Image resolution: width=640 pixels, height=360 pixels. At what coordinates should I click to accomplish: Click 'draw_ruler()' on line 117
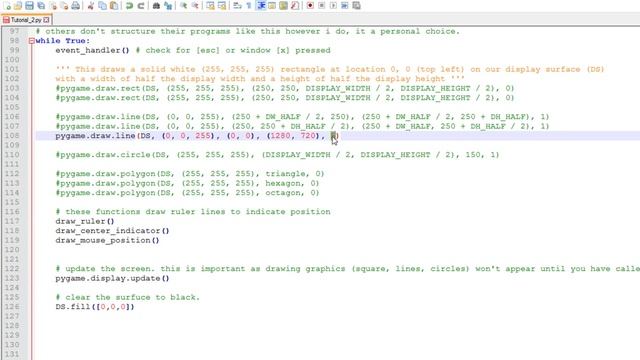coord(85,221)
